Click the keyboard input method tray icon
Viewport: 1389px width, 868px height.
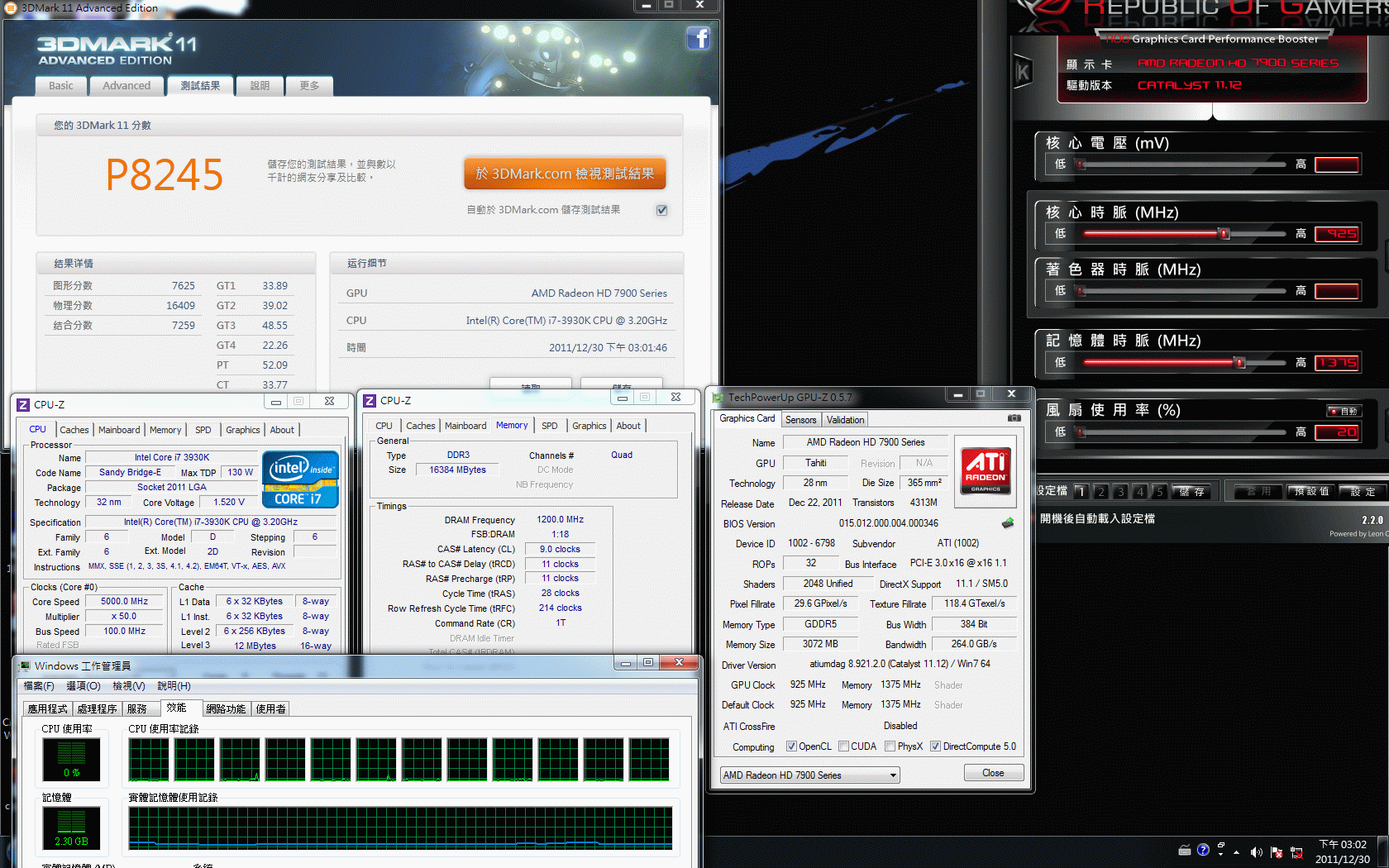(x=1185, y=850)
